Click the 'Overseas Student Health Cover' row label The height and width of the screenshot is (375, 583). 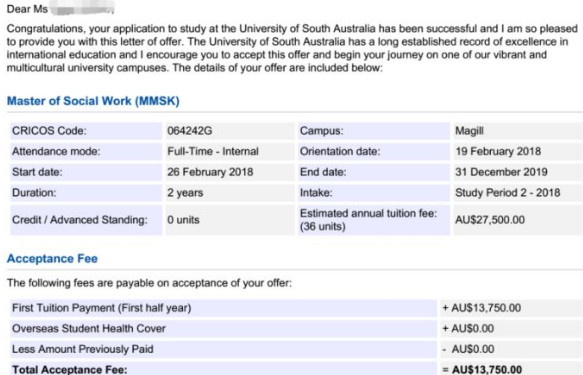88,329
